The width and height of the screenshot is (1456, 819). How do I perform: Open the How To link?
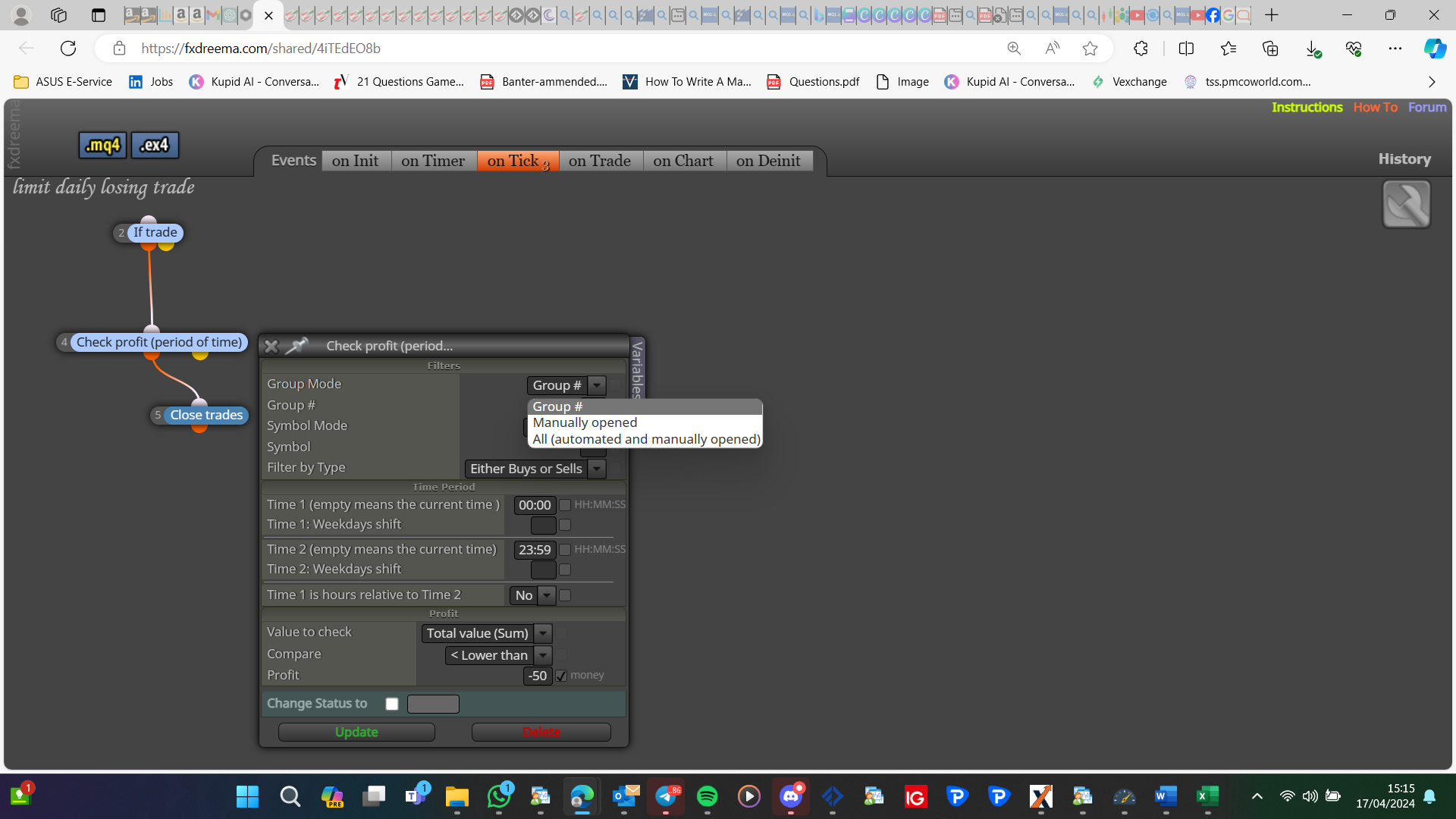click(x=1376, y=108)
